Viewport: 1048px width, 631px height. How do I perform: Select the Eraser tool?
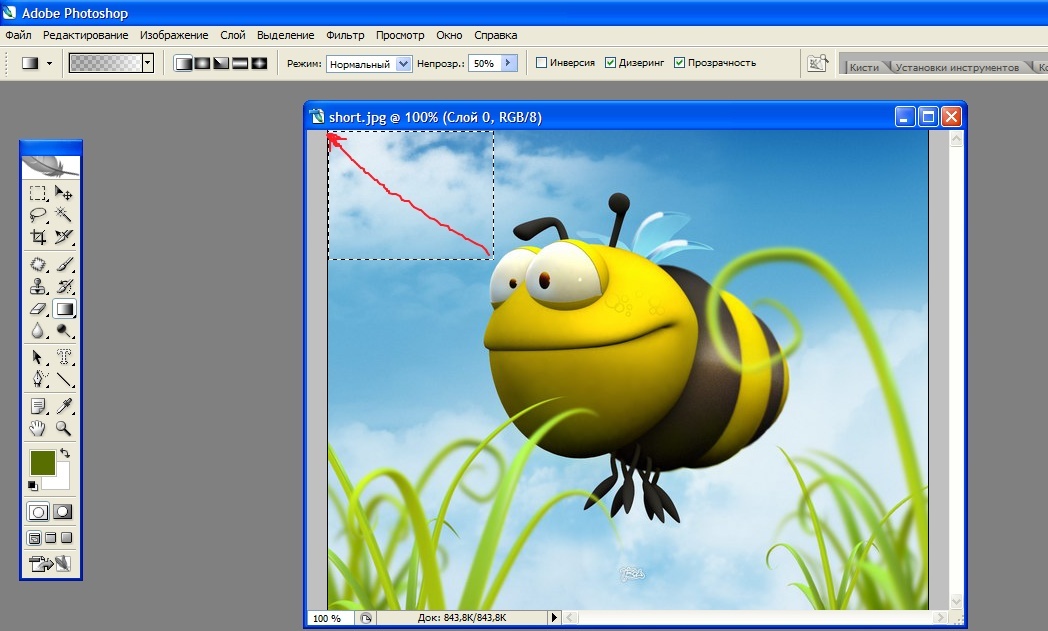(38, 309)
